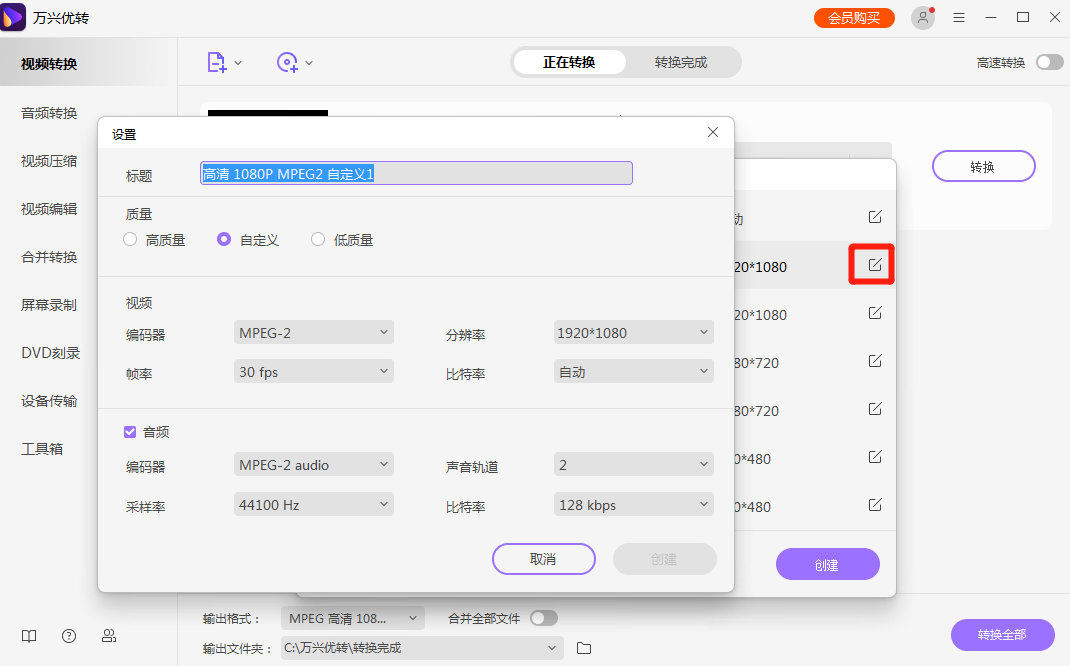Viewport: 1070px width, 666px height.
Task: Click the hamburger menu icon
Action: (x=958, y=17)
